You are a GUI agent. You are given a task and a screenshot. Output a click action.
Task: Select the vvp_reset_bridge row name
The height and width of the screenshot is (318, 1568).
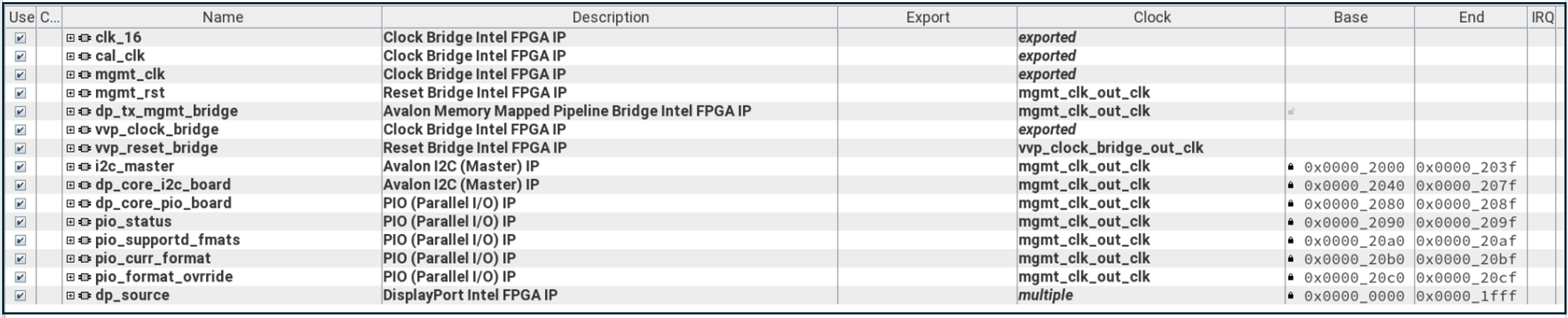click(156, 148)
